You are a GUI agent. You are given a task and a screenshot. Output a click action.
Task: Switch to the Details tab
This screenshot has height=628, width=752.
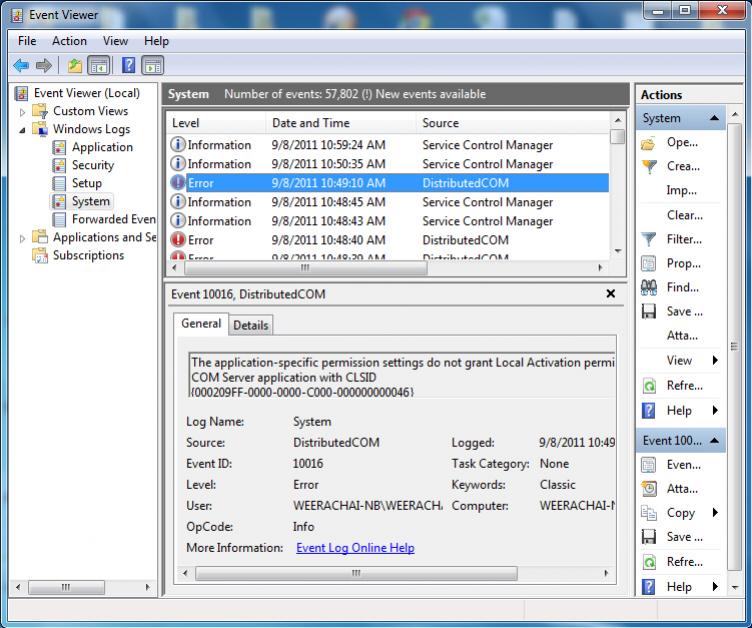coord(251,325)
